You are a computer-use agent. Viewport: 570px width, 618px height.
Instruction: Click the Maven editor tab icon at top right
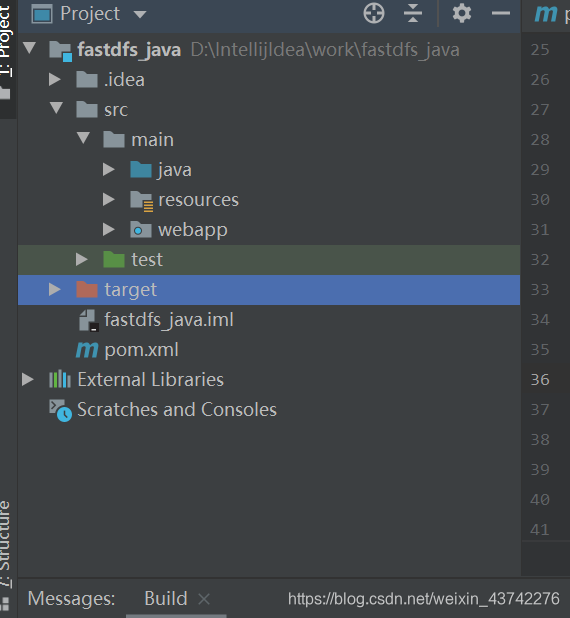point(546,14)
